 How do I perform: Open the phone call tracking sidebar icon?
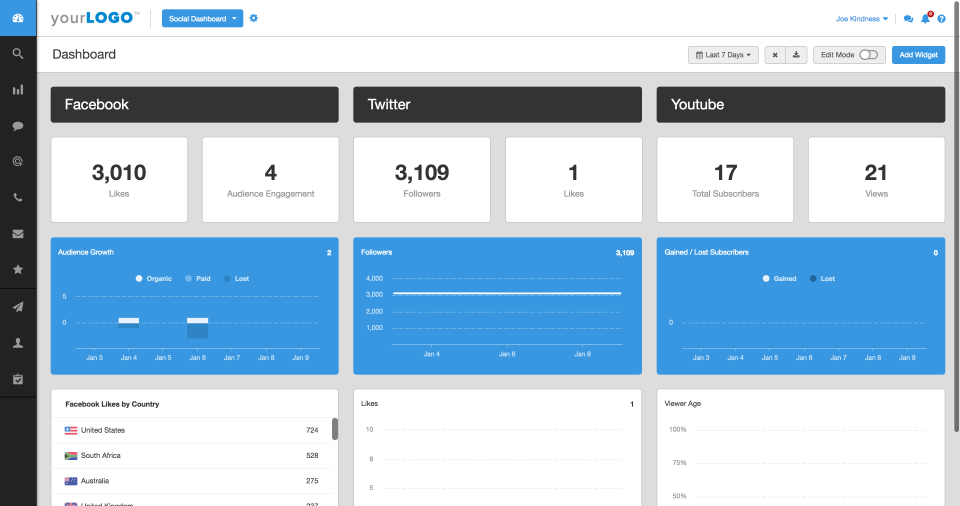coord(18,197)
